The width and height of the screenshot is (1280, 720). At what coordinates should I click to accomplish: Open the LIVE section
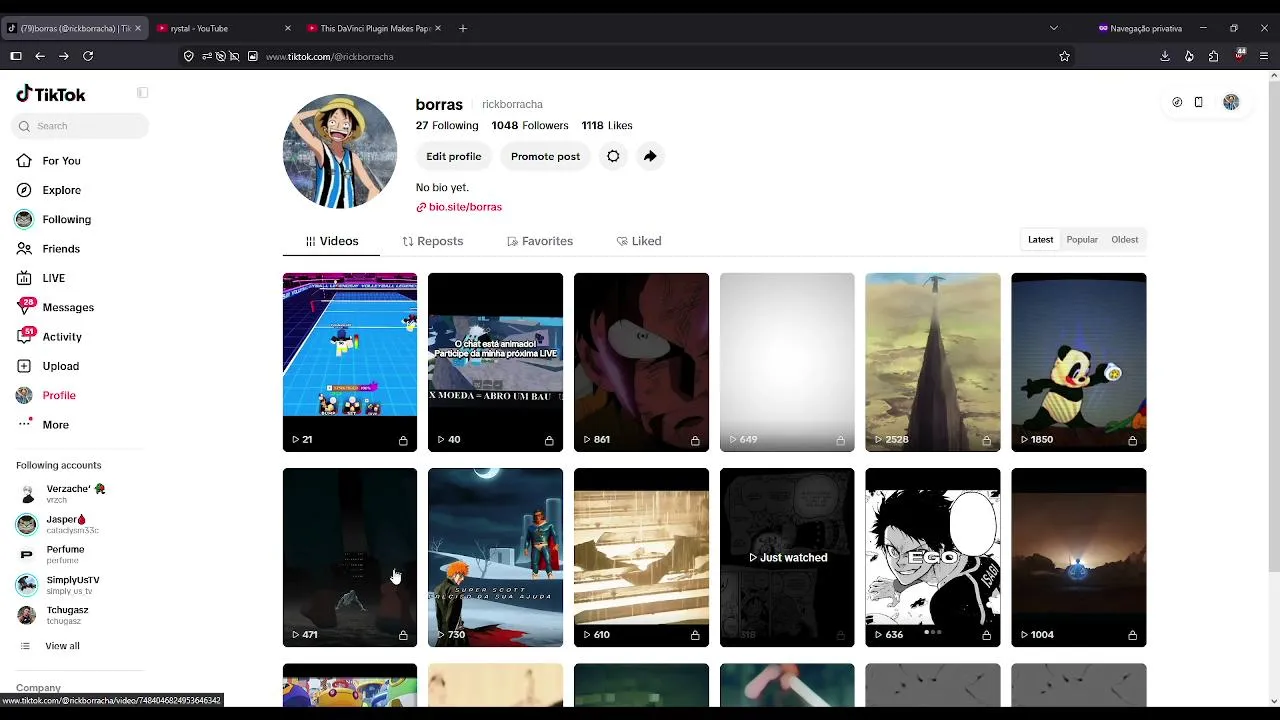point(53,278)
